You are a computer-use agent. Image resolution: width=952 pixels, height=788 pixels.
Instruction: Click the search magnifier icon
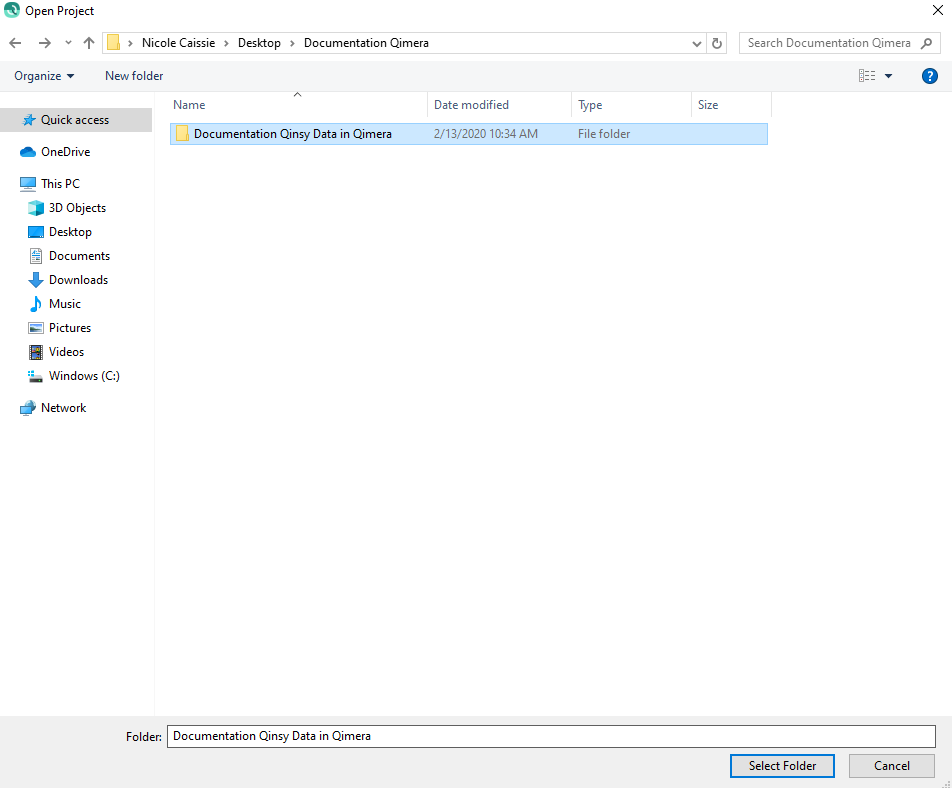click(926, 43)
